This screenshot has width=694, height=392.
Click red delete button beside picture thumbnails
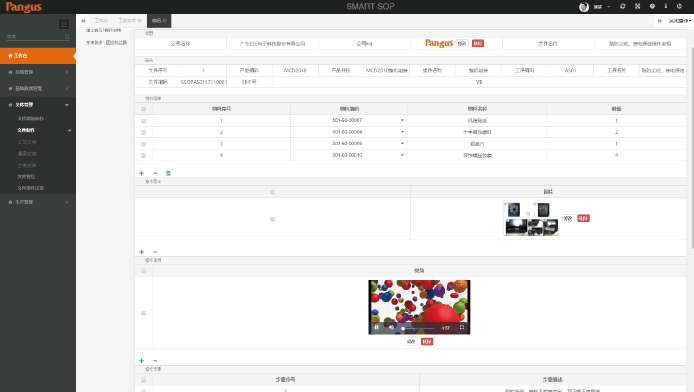pos(583,219)
